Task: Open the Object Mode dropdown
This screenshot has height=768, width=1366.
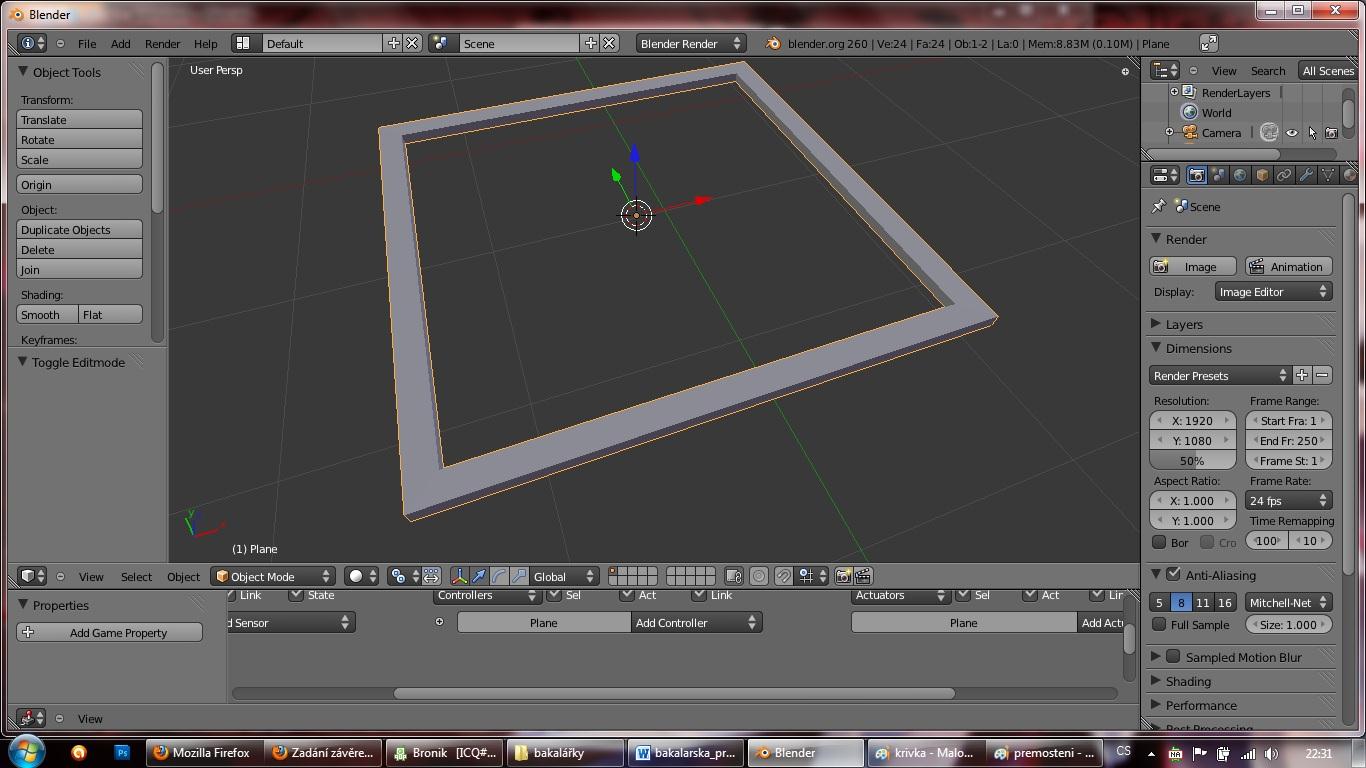Action: (272, 576)
